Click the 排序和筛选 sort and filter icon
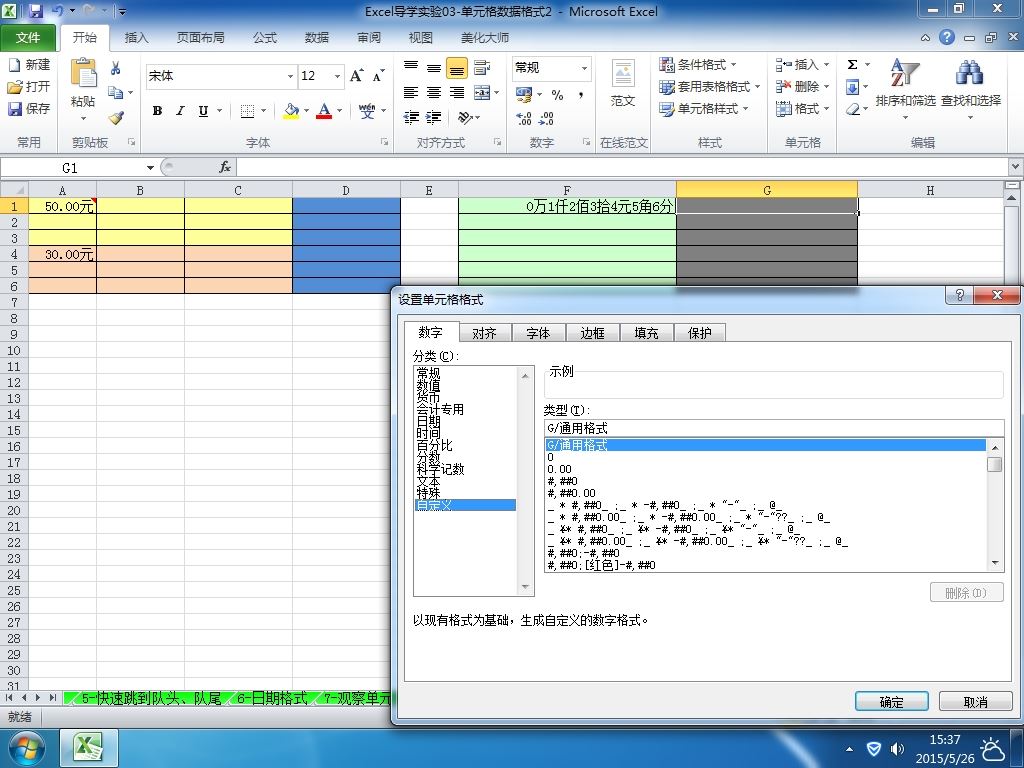This screenshot has width=1024, height=768. pos(905,73)
